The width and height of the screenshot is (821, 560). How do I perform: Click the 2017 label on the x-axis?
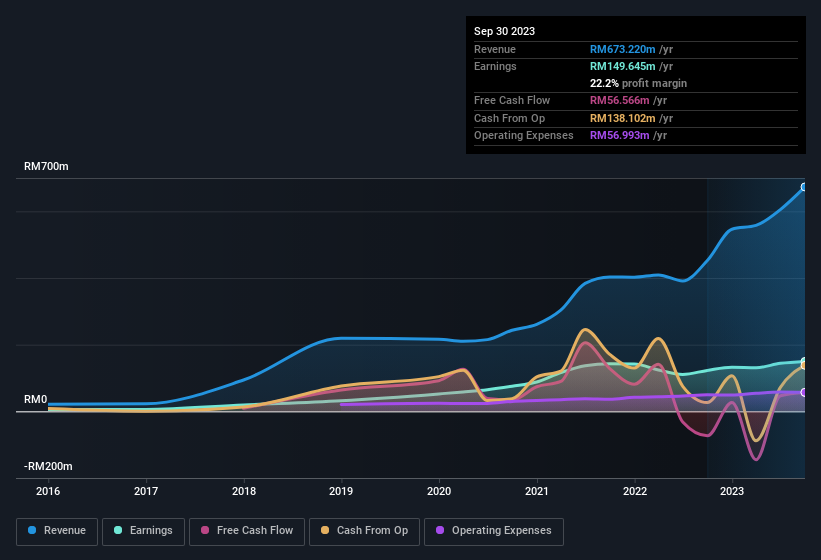coord(146,491)
